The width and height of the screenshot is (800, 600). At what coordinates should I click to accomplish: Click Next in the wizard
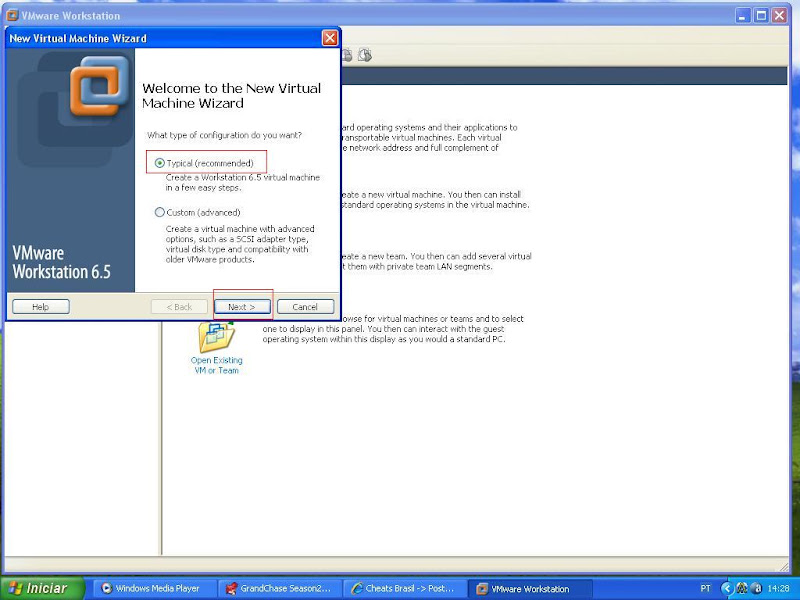coord(242,307)
